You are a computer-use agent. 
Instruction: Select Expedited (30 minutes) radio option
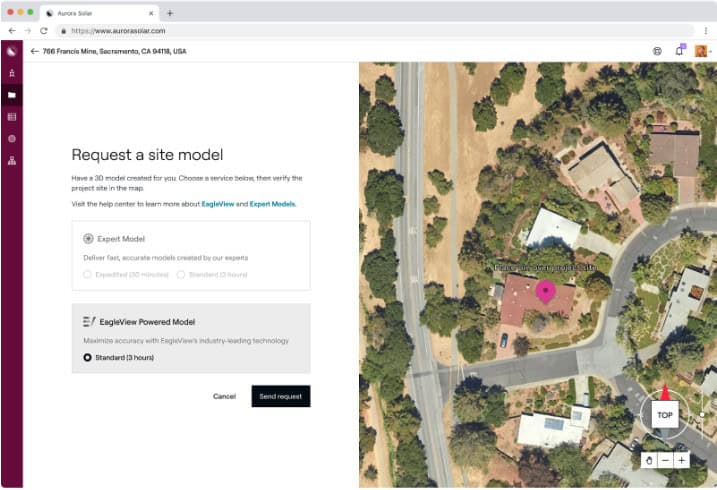tap(87, 274)
